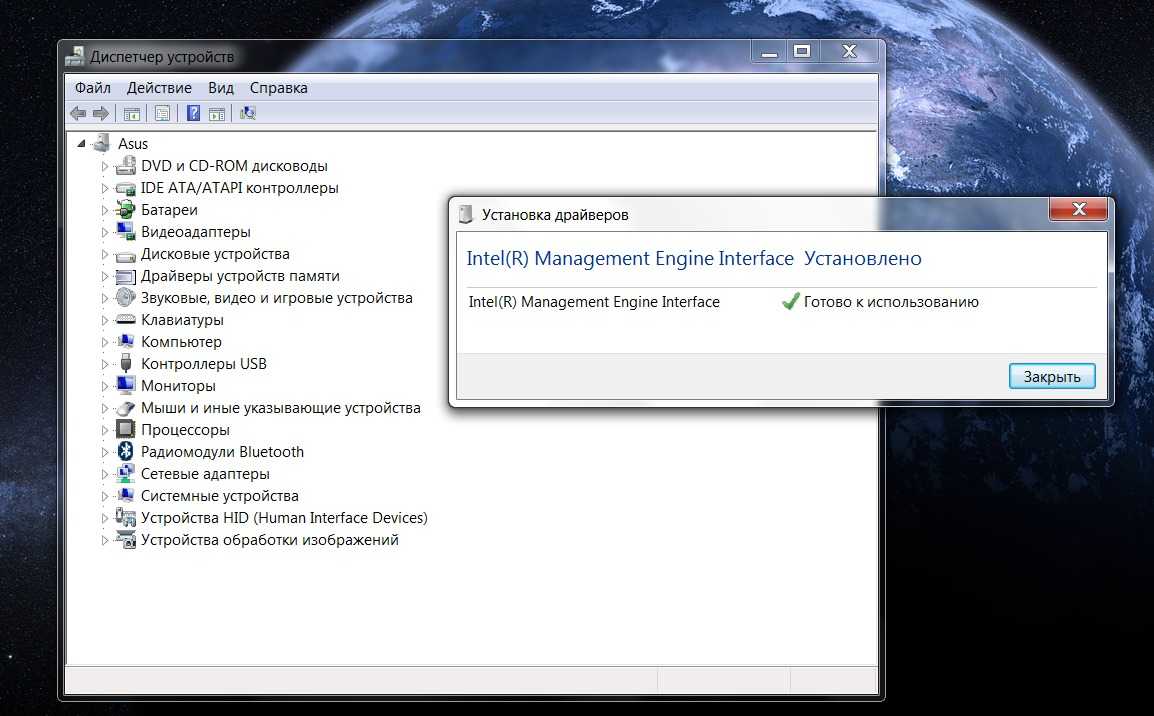Click the Батареи battery icon
The image size is (1154, 716).
126,210
